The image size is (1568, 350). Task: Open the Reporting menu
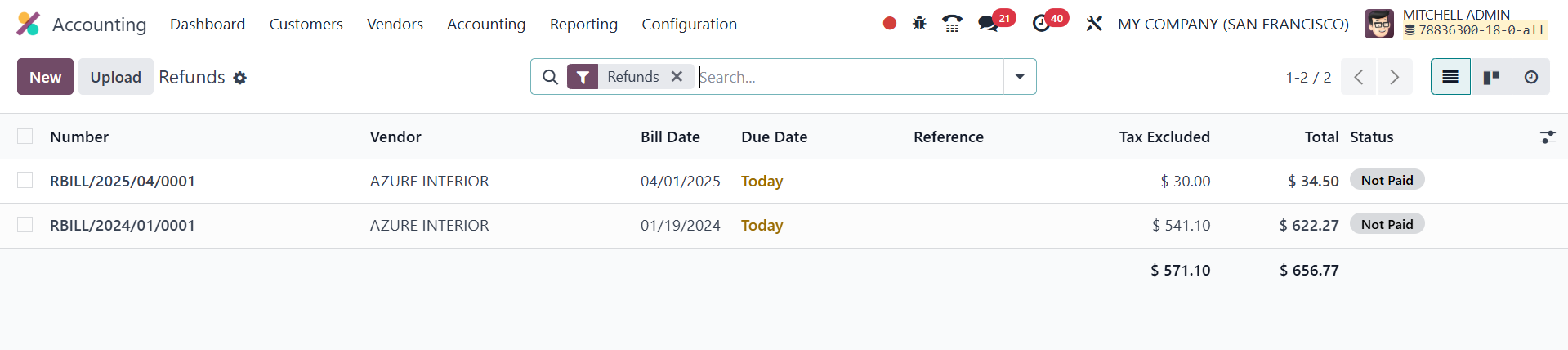(x=583, y=25)
